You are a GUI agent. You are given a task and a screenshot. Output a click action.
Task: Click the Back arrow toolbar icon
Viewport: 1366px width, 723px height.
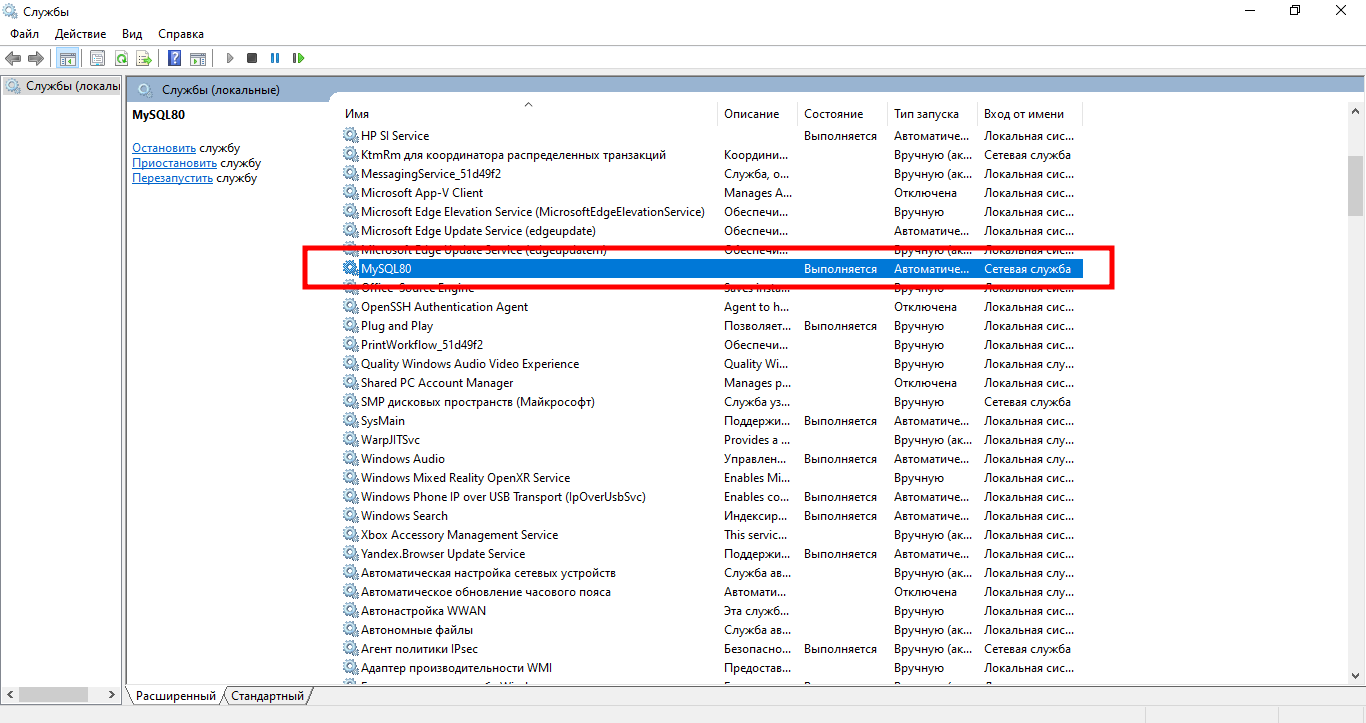(13, 59)
